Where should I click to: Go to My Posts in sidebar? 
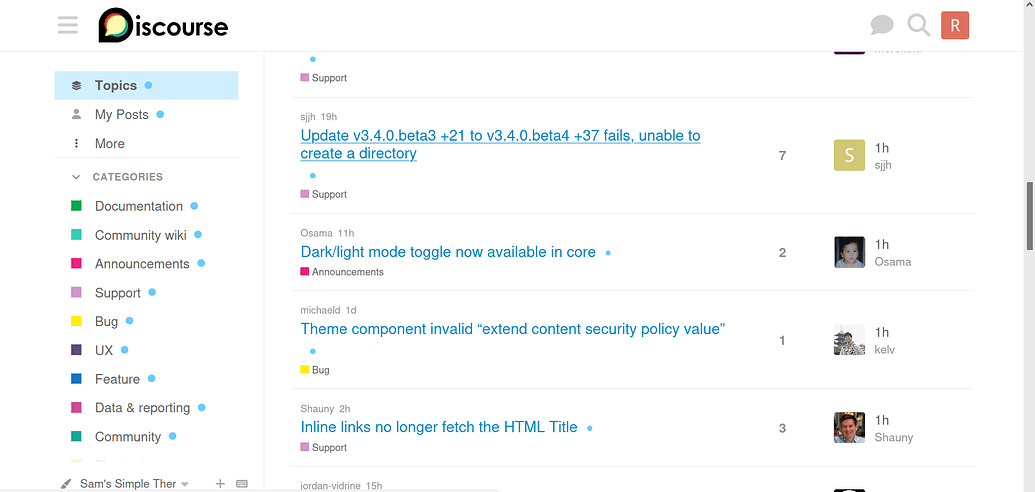pyautogui.click(x=121, y=115)
